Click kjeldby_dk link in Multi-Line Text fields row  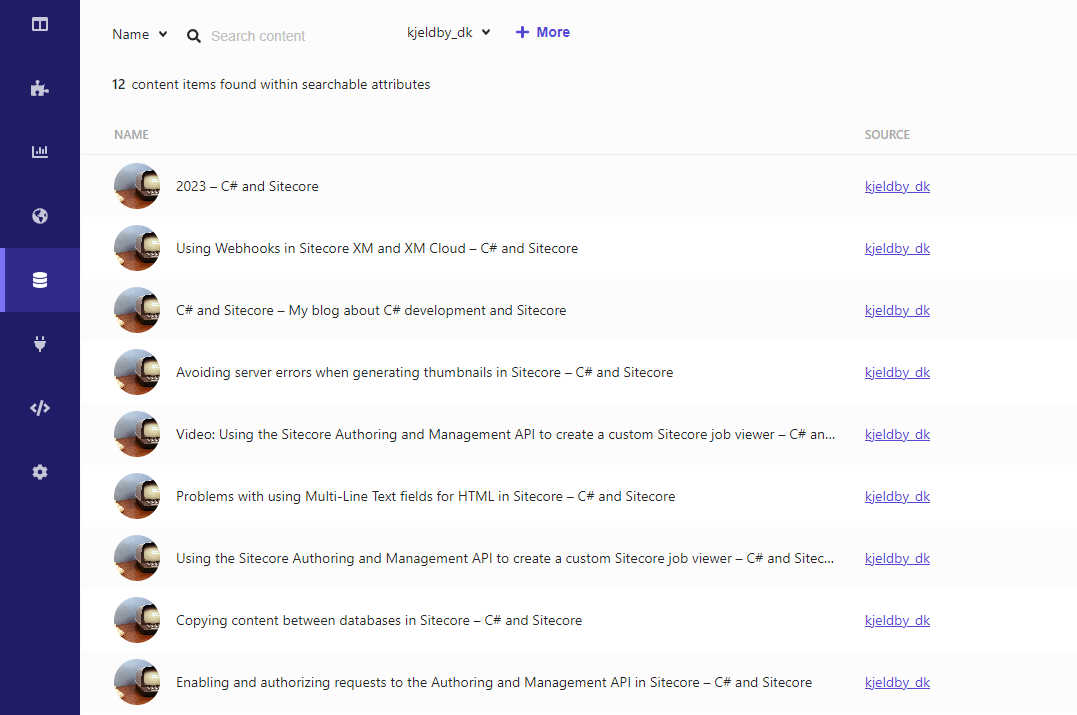point(897,496)
